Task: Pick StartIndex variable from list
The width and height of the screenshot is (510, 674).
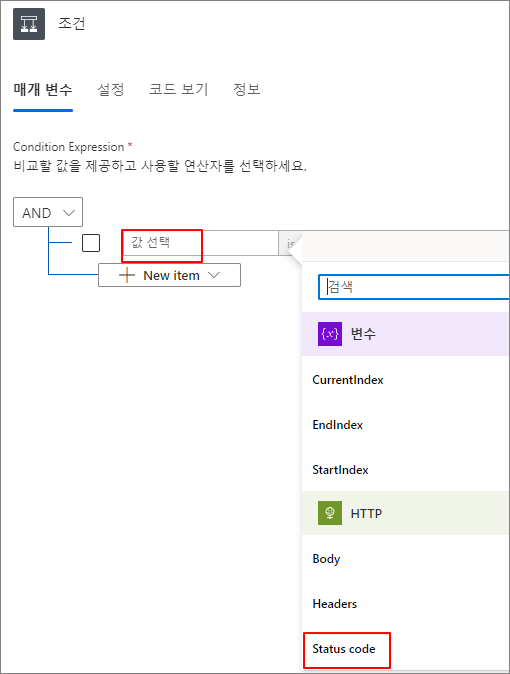Action: pos(340,470)
